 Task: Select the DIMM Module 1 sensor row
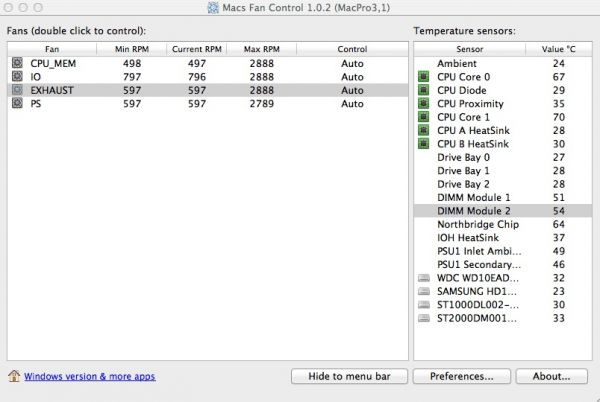pyautogui.click(x=474, y=197)
